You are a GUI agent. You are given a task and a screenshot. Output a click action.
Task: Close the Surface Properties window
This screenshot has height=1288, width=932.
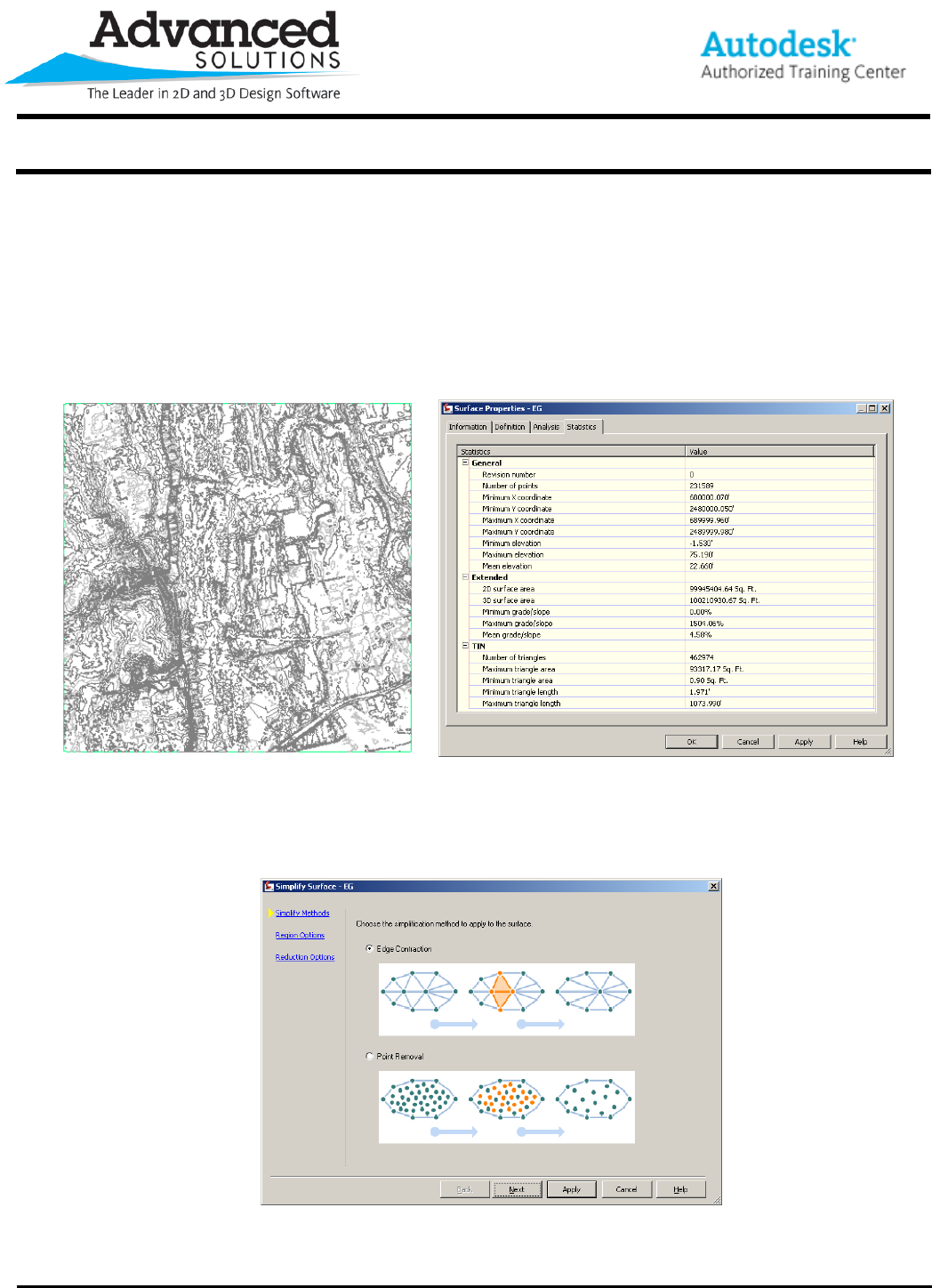click(885, 408)
